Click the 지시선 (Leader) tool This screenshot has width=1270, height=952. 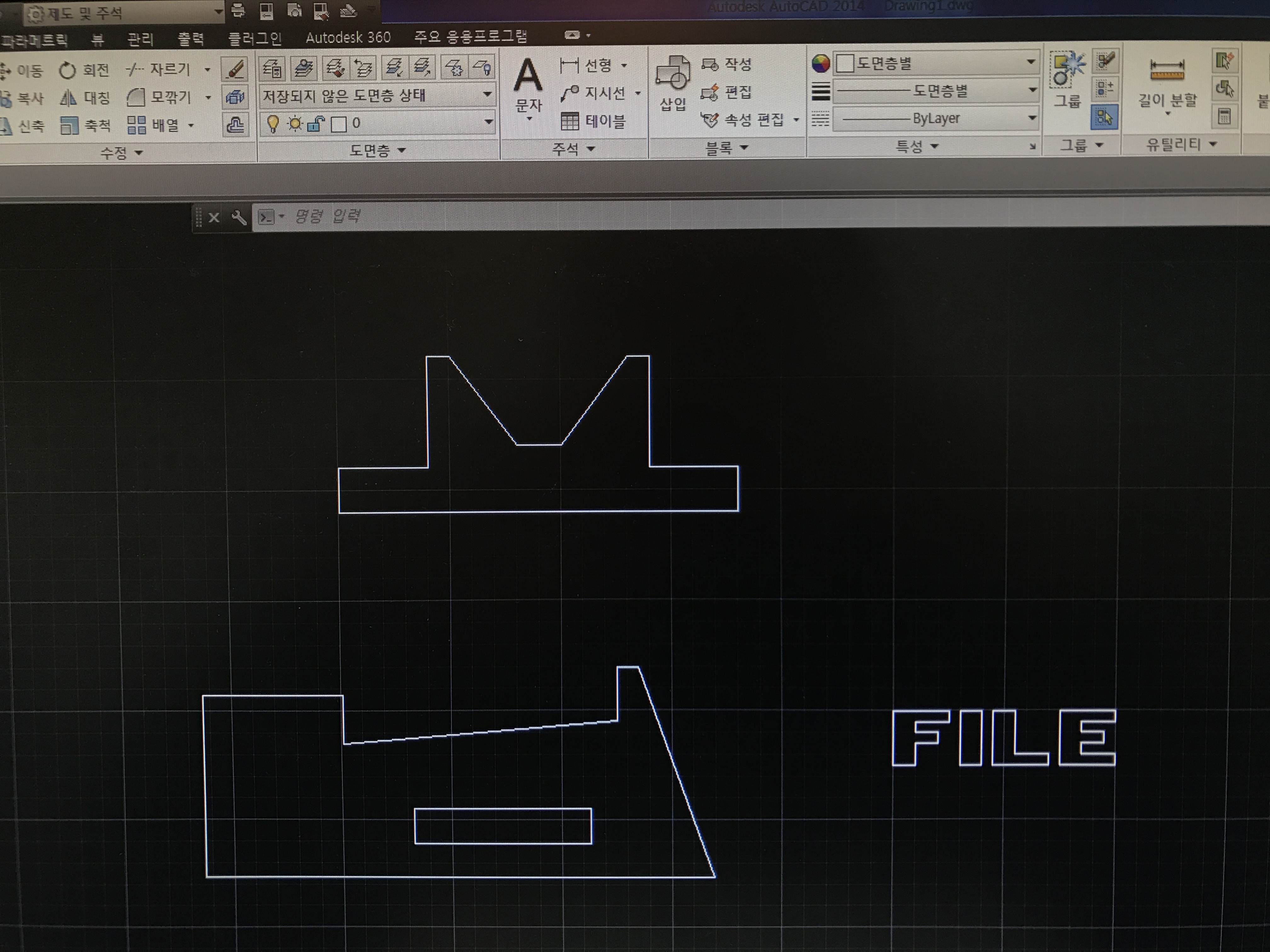pos(593,93)
